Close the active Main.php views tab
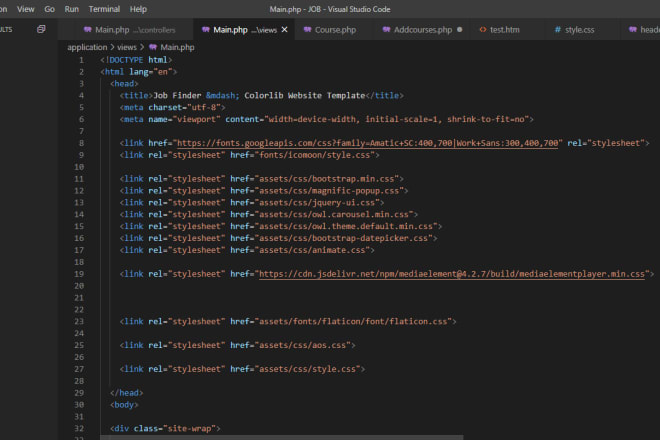Viewport: 660px width, 440px height. [285, 30]
